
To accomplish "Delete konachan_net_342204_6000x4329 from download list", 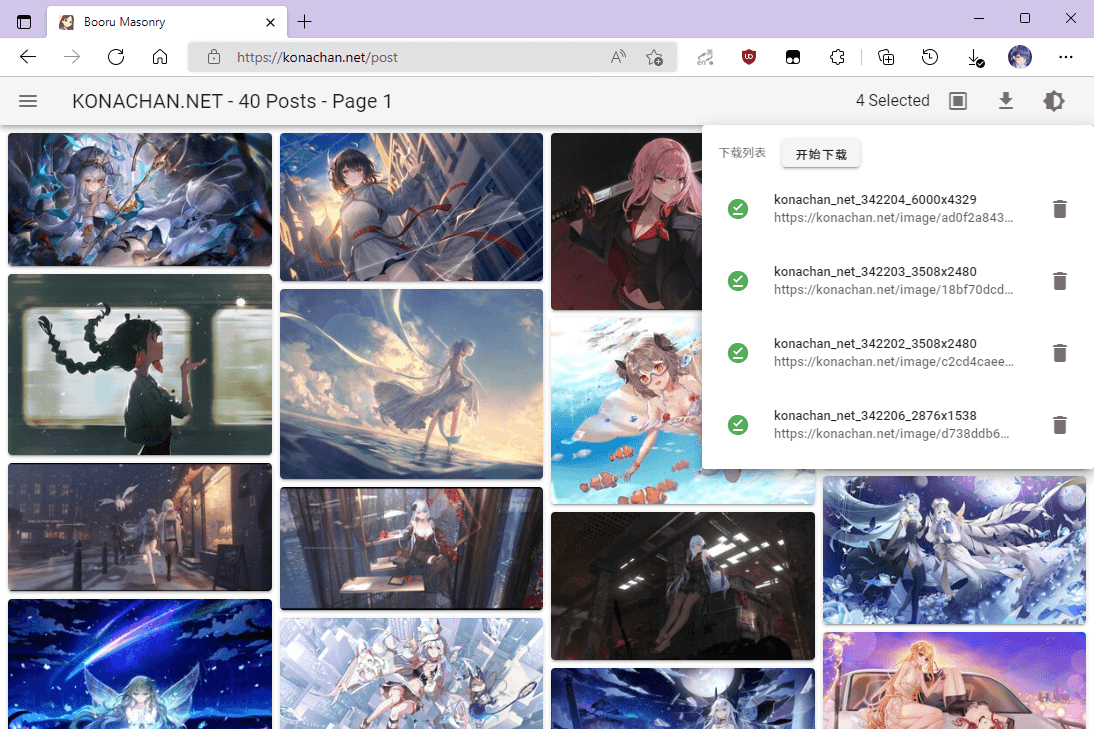I will click(x=1059, y=209).
